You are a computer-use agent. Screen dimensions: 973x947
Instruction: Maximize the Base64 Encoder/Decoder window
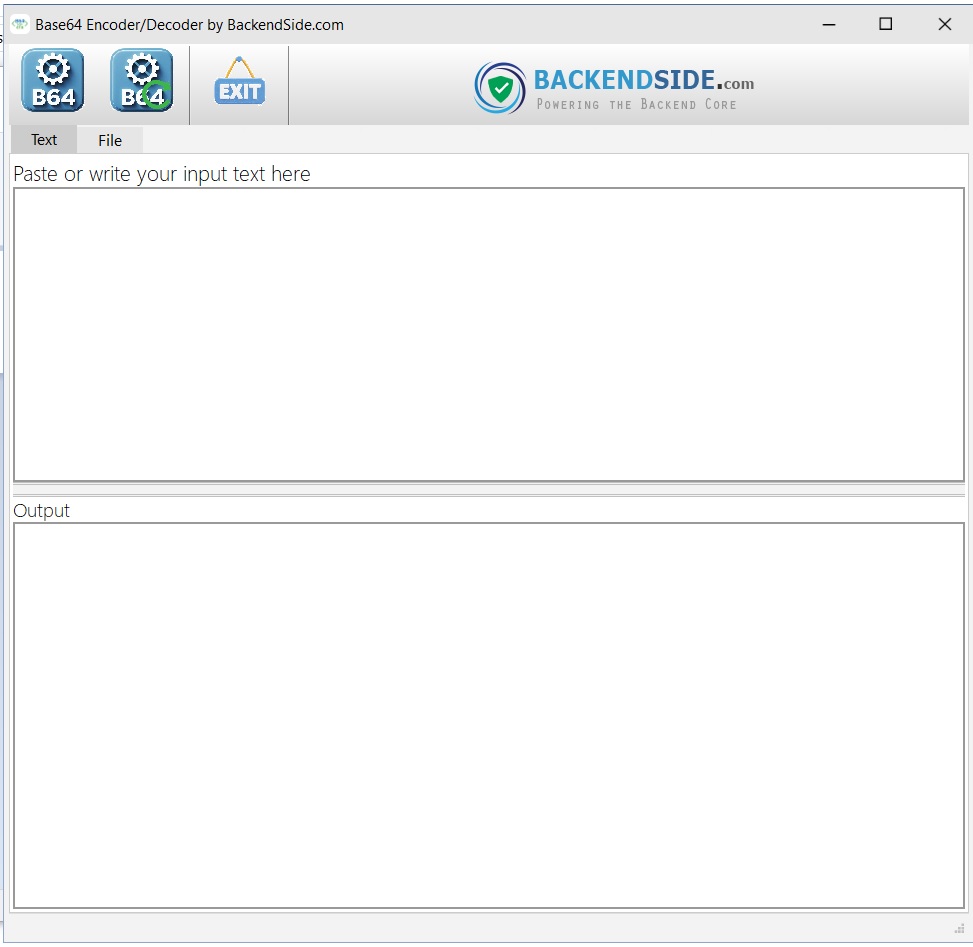coord(885,23)
